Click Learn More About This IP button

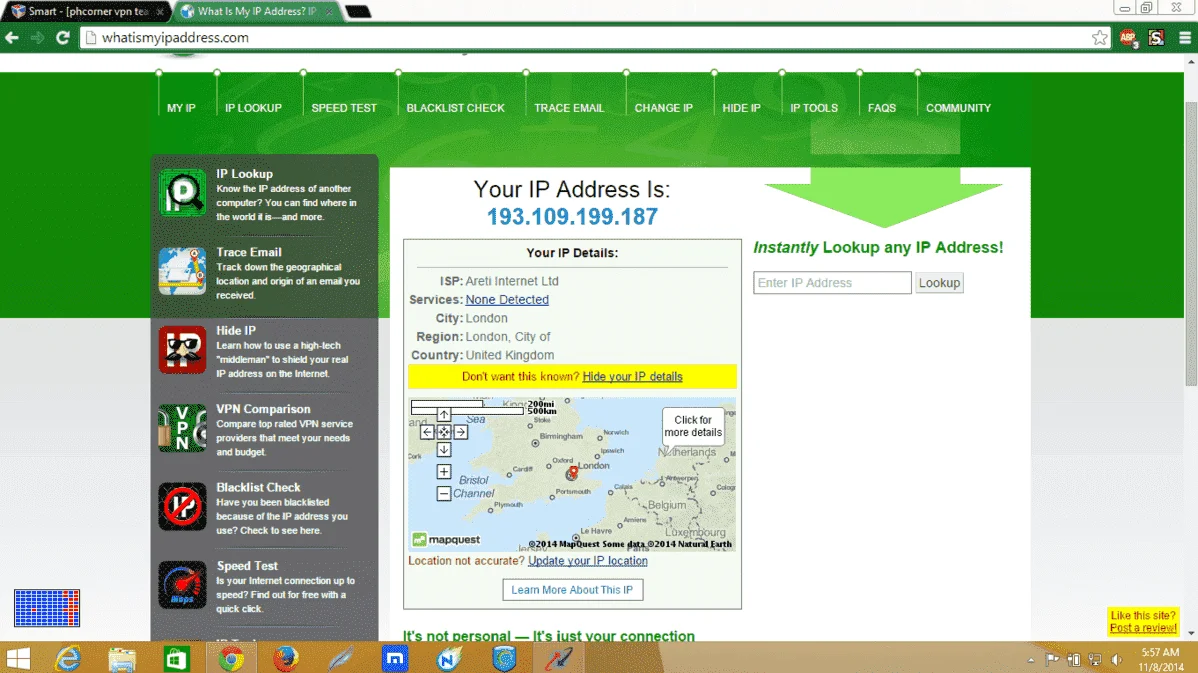click(x=572, y=590)
